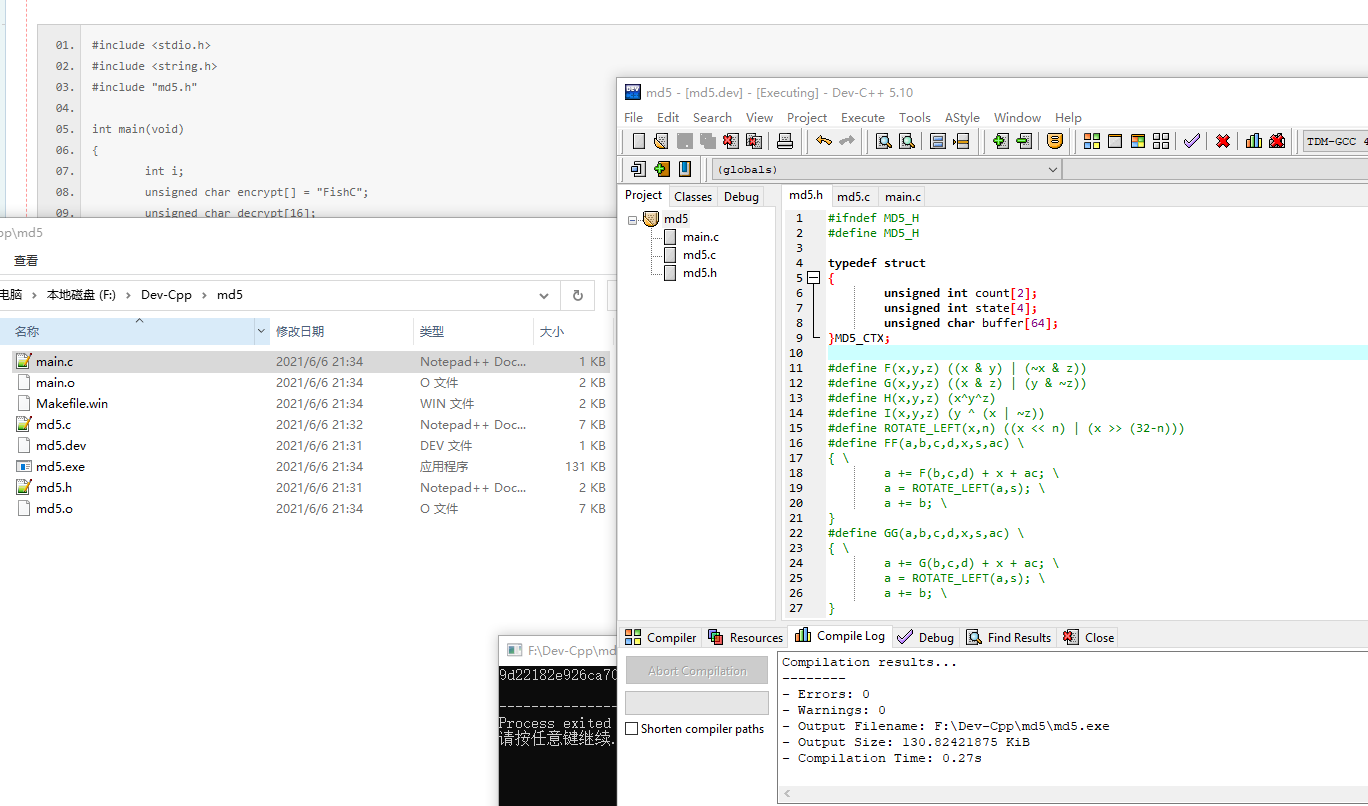1368x806 pixels.
Task: Click Add to project plus icon
Action: tap(1000, 141)
